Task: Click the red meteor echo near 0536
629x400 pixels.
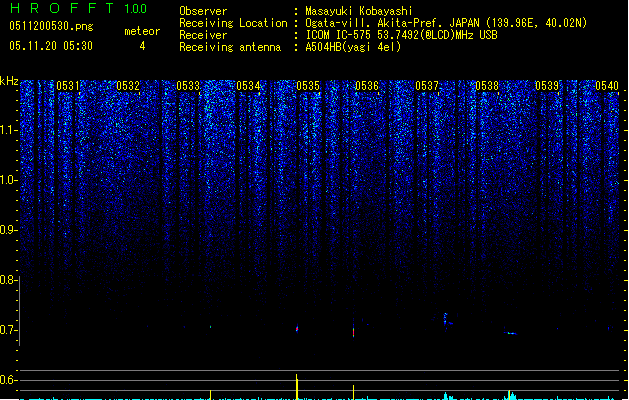Action: pos(353,330)
